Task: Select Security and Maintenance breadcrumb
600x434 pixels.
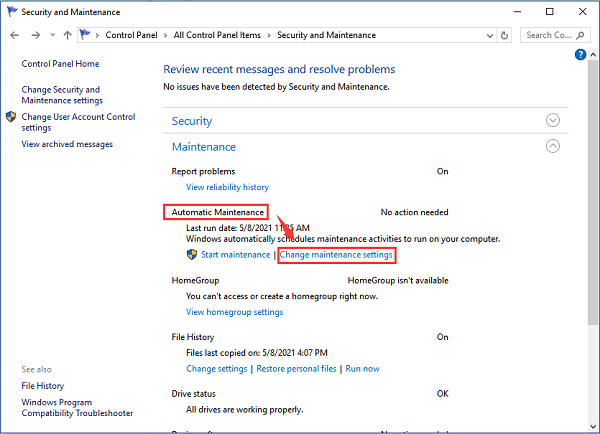Action: coord(326,35)
